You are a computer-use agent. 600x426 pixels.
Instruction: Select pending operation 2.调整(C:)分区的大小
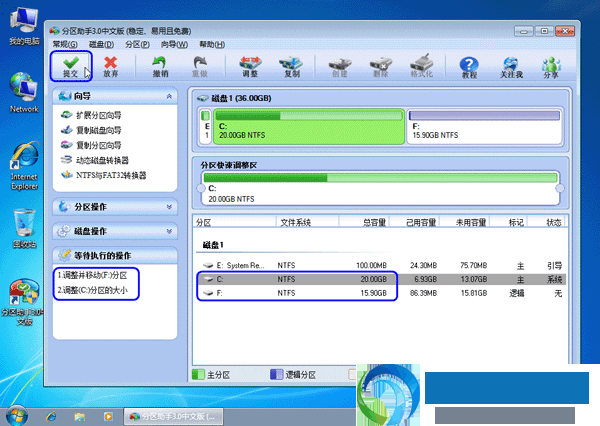pyautogui.click(x=93, y=290)
